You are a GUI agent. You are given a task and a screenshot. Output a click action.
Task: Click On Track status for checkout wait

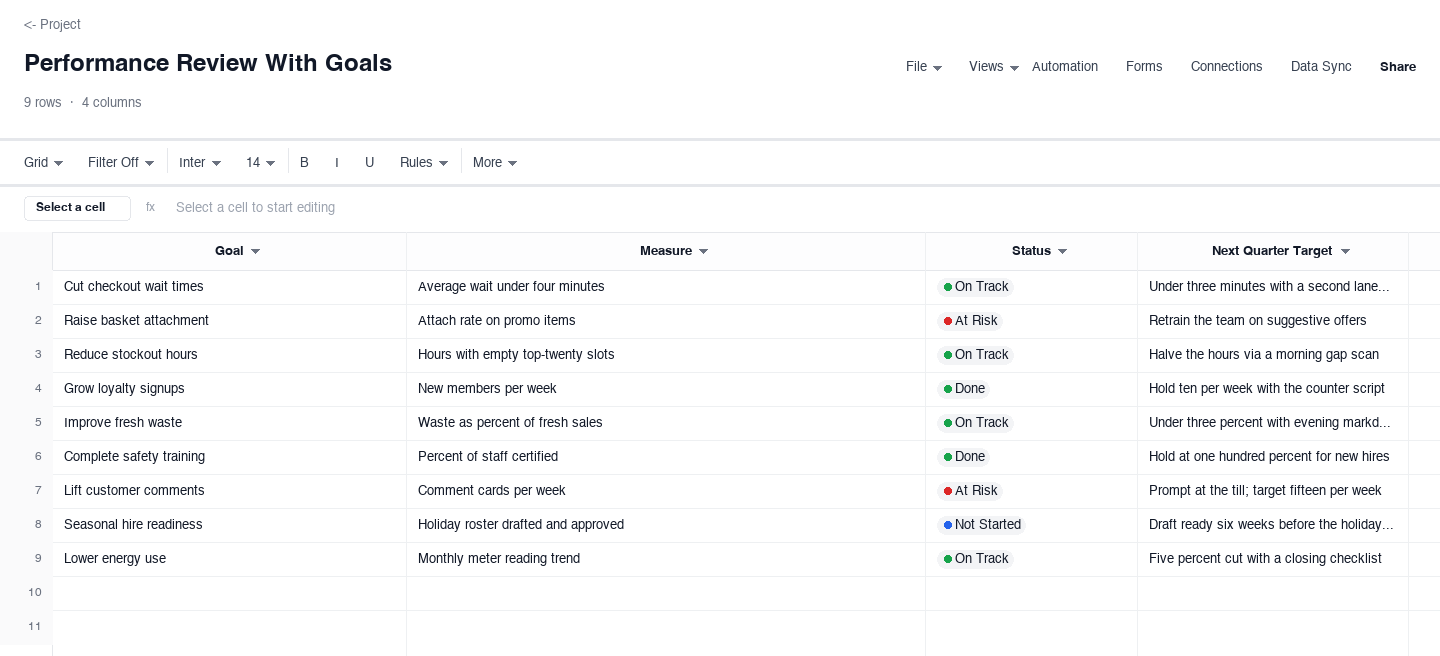976,287
